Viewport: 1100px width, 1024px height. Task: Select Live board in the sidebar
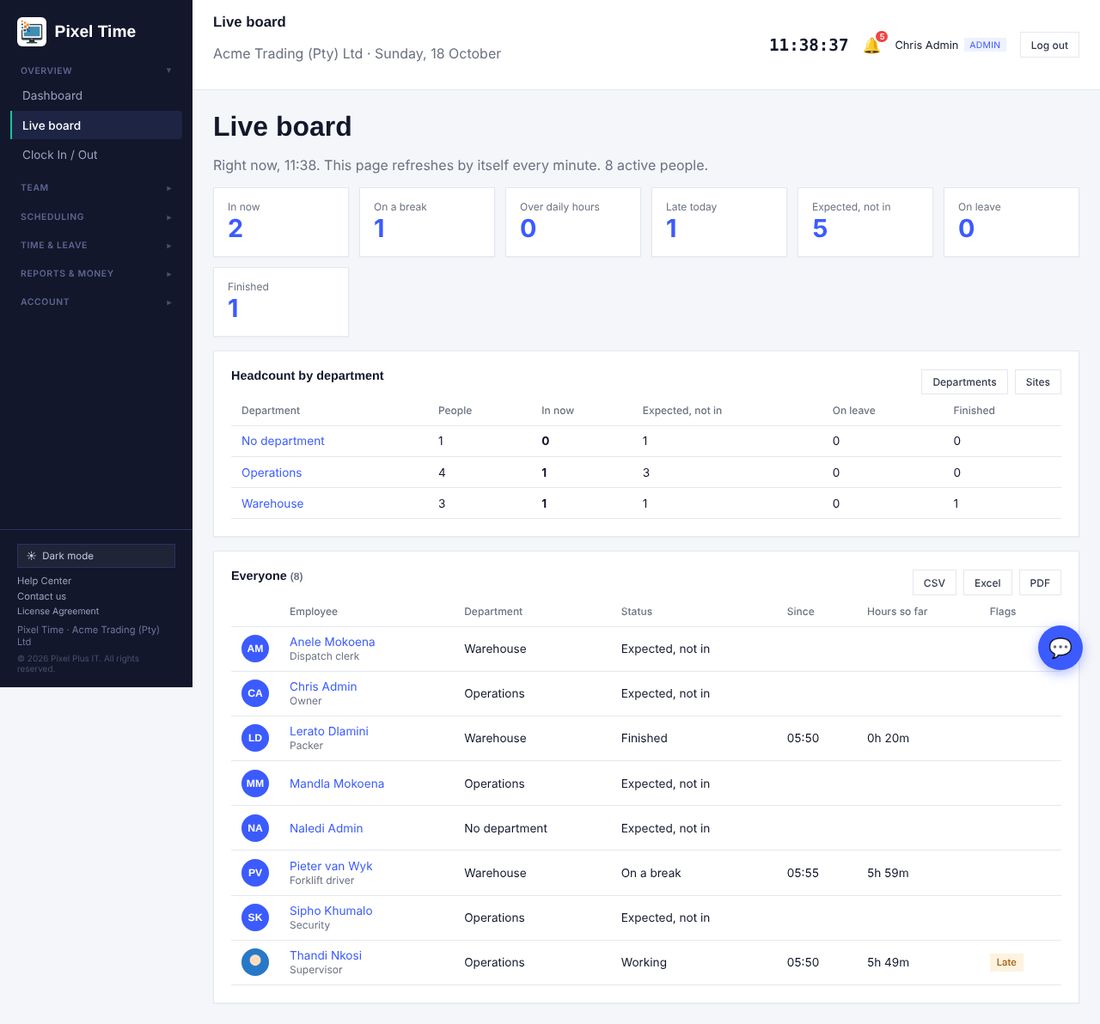tap(96, 125)
